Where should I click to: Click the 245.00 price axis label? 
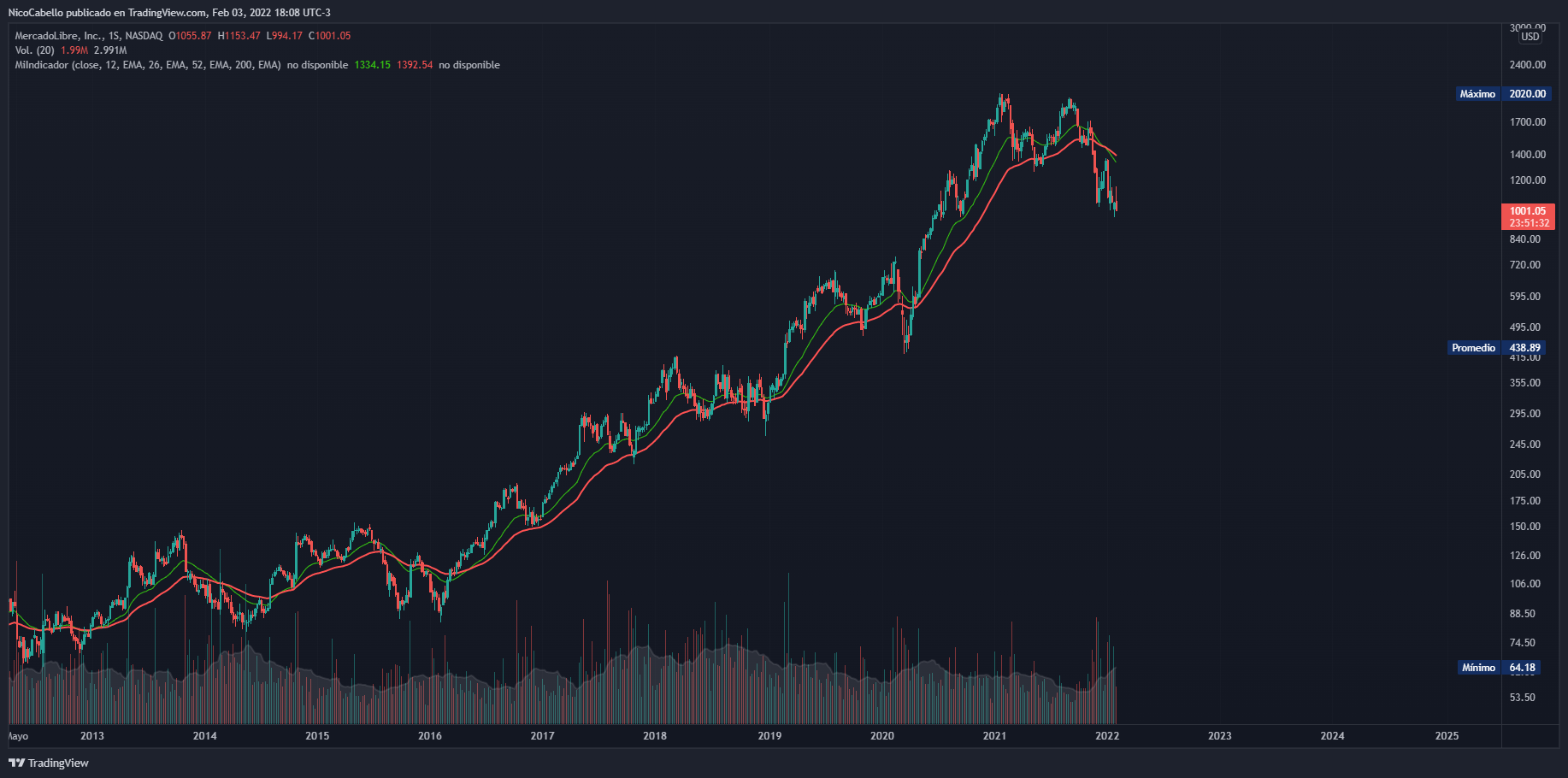tap(1525, 445)
